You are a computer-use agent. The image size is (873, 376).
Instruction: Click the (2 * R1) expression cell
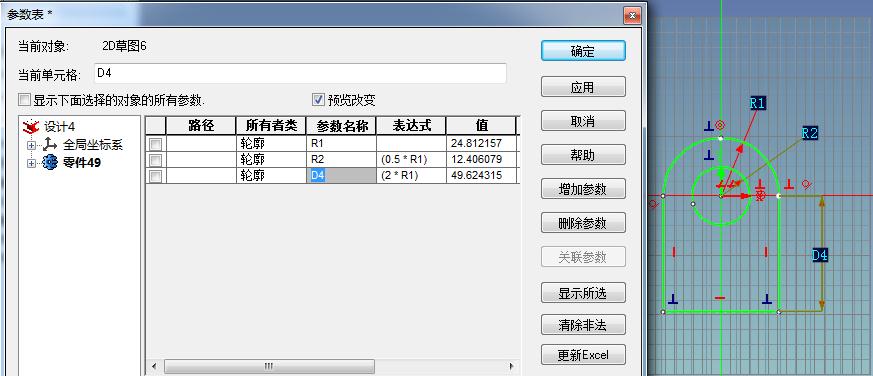(411, 175)
